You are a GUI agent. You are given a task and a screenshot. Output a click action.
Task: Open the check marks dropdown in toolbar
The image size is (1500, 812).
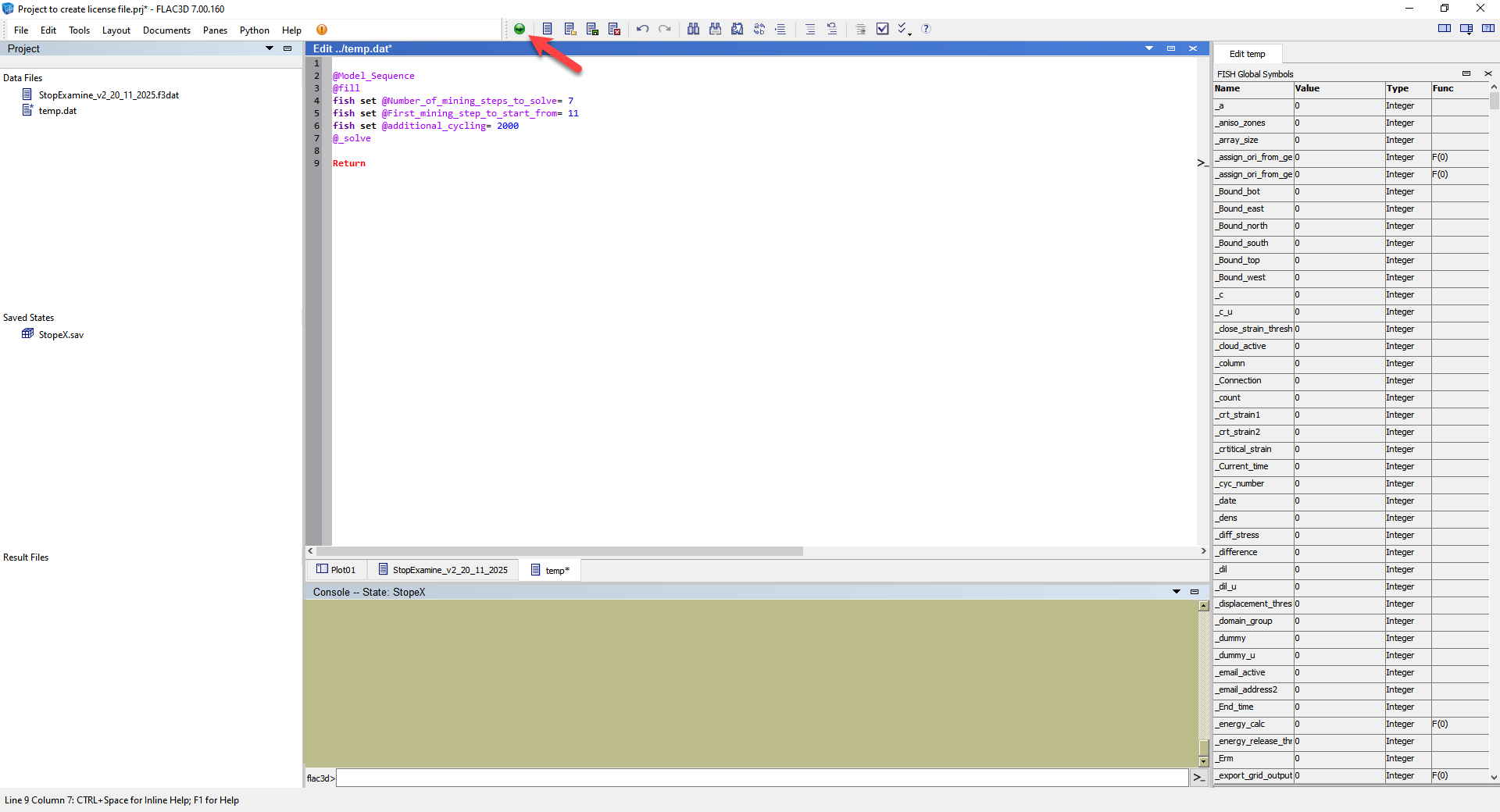point(904,29)
